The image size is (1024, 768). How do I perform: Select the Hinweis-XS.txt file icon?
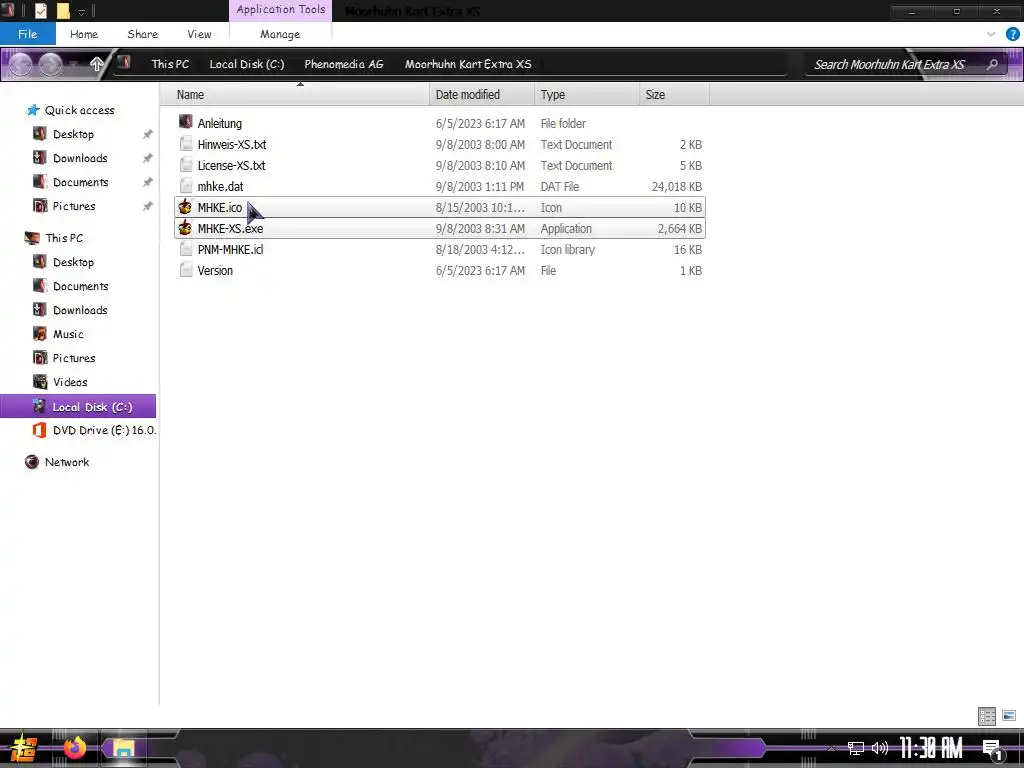pyautogui.click(x=186, y=144)
